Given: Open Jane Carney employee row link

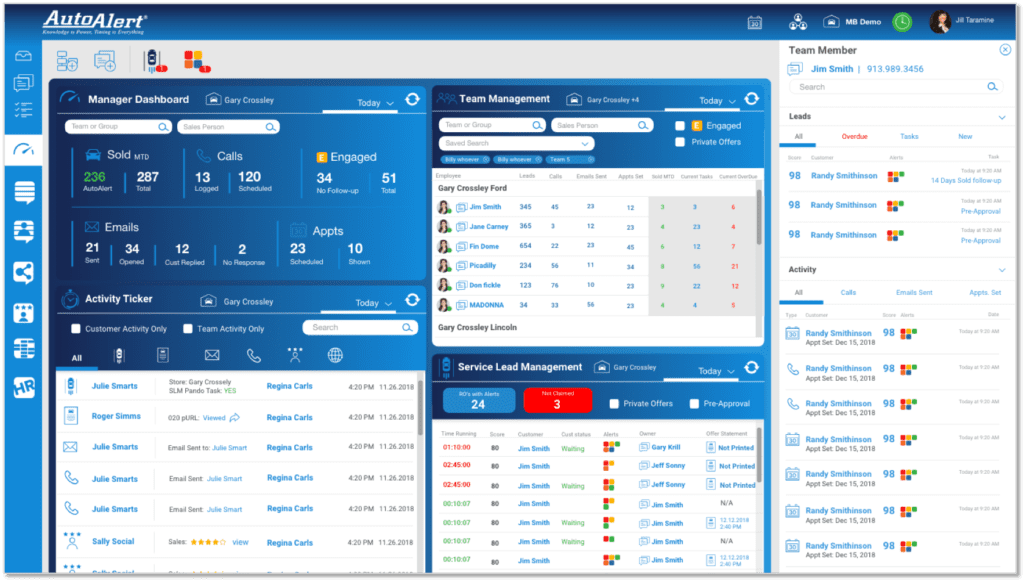Looking at the screenshot, I should pyautogui.click(x=488, y=227).
